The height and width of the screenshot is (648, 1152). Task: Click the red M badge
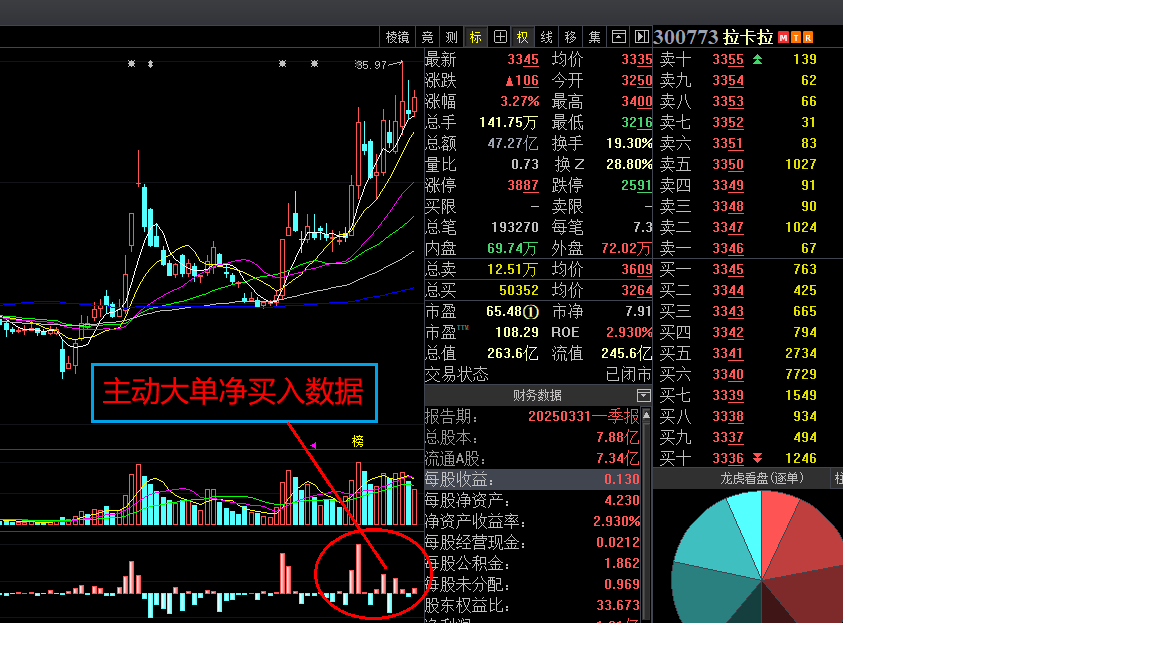tap(783, 37)
